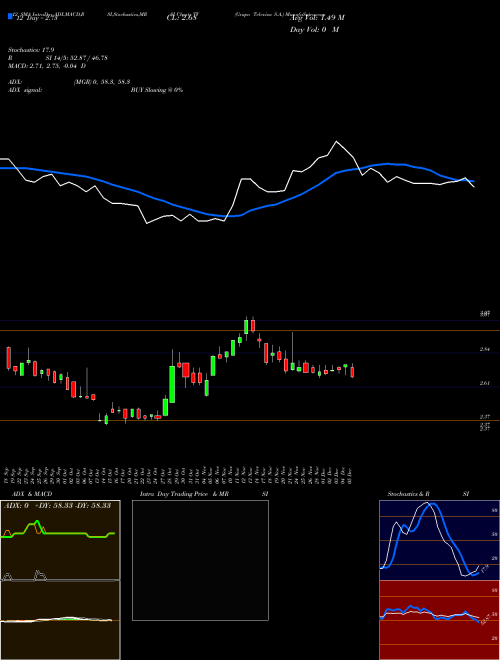500x660 pixels.
Task: Select the '(MGR) 0, 58.3, 58.3' ADX values
Action: point(101,83)
